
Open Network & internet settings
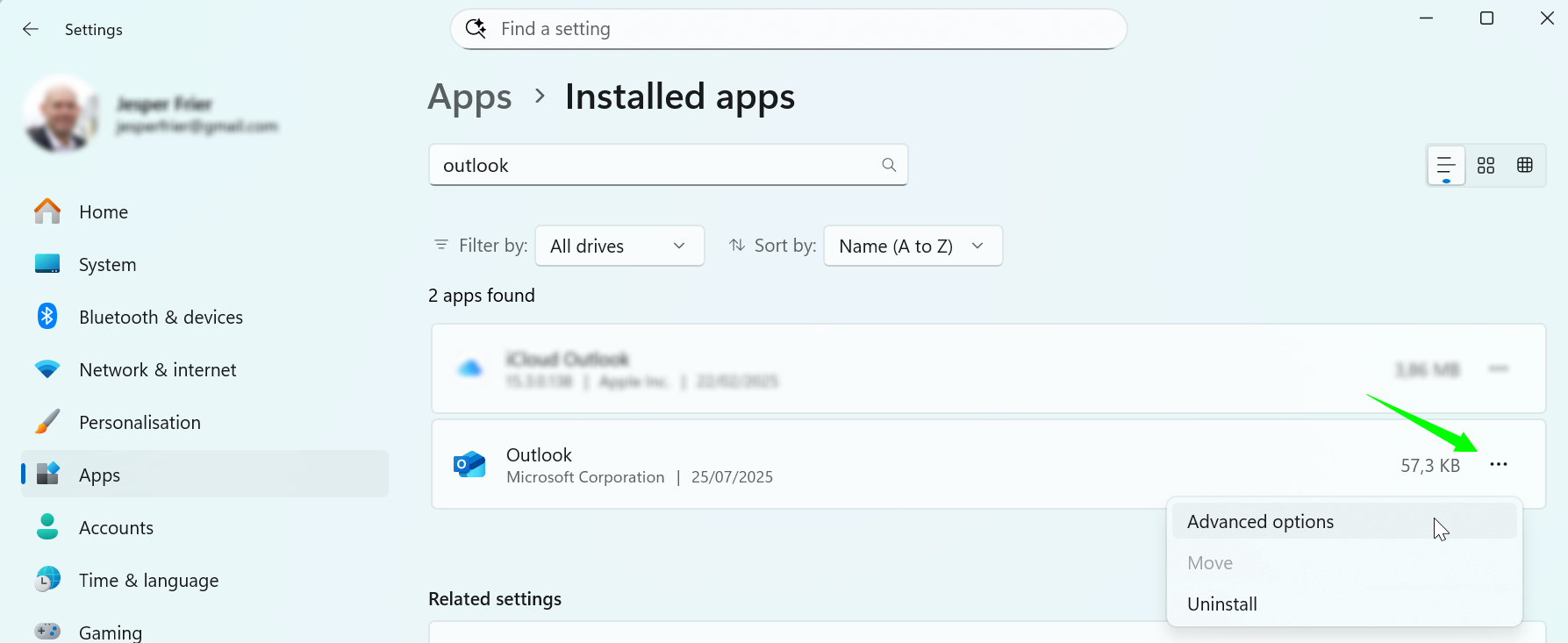tap(204, 369)
